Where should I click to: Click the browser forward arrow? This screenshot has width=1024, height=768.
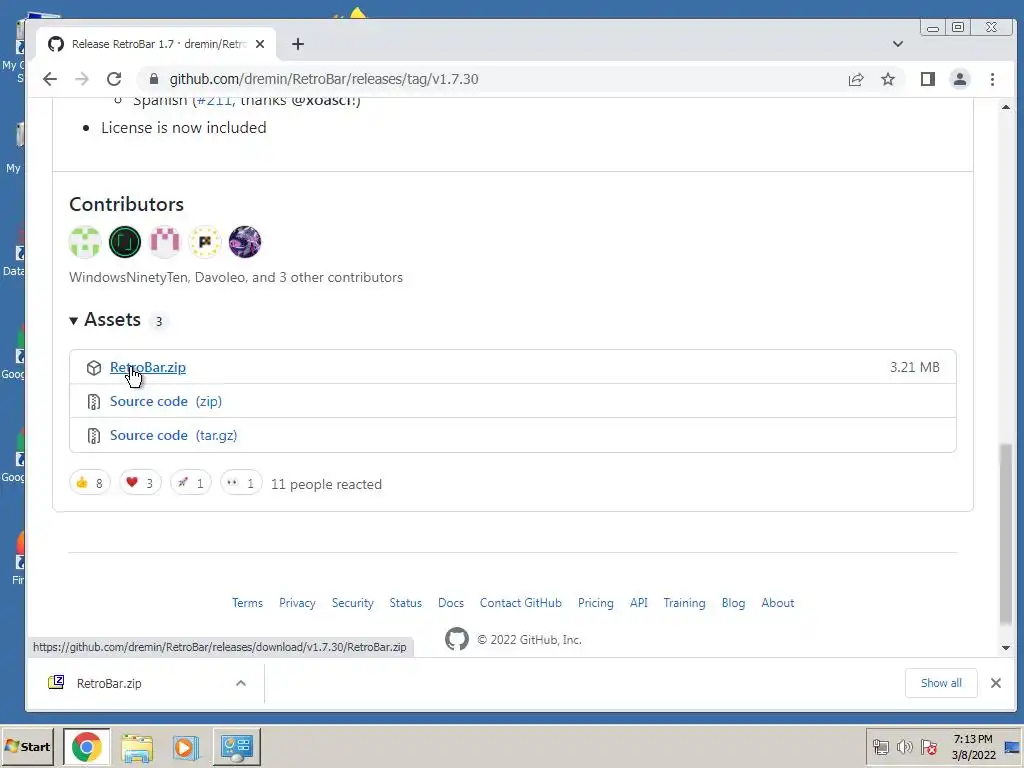pos(82,79)
